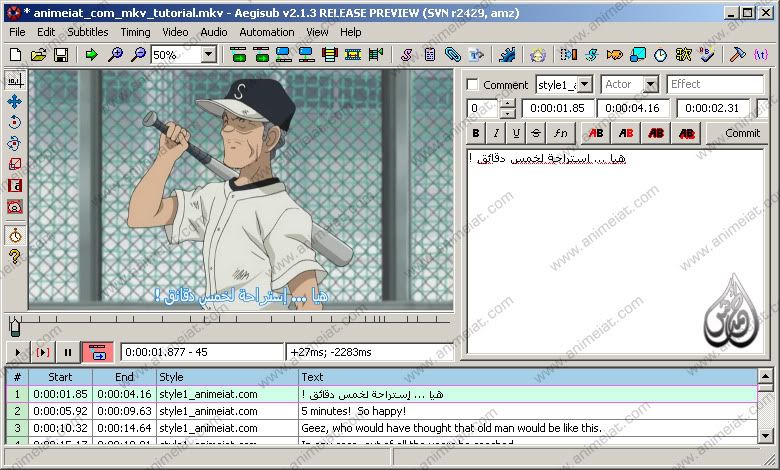Toggle the Comment checkbox
The width and height of the screenshot is (780, 470).
click(x=473, y=85)
